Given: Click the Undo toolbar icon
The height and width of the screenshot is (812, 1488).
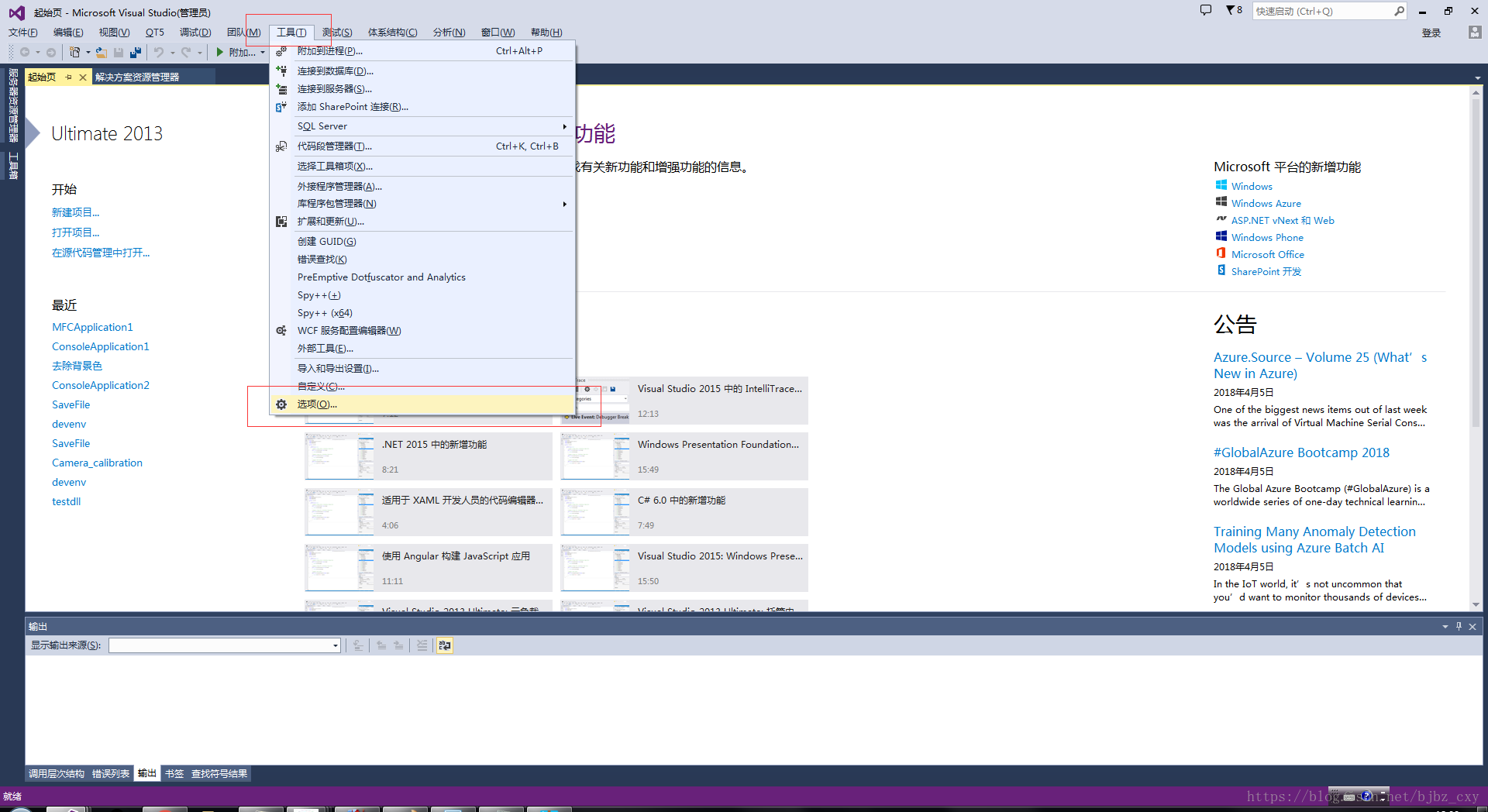Looking at the screenshot, I should tap(159, 52).
